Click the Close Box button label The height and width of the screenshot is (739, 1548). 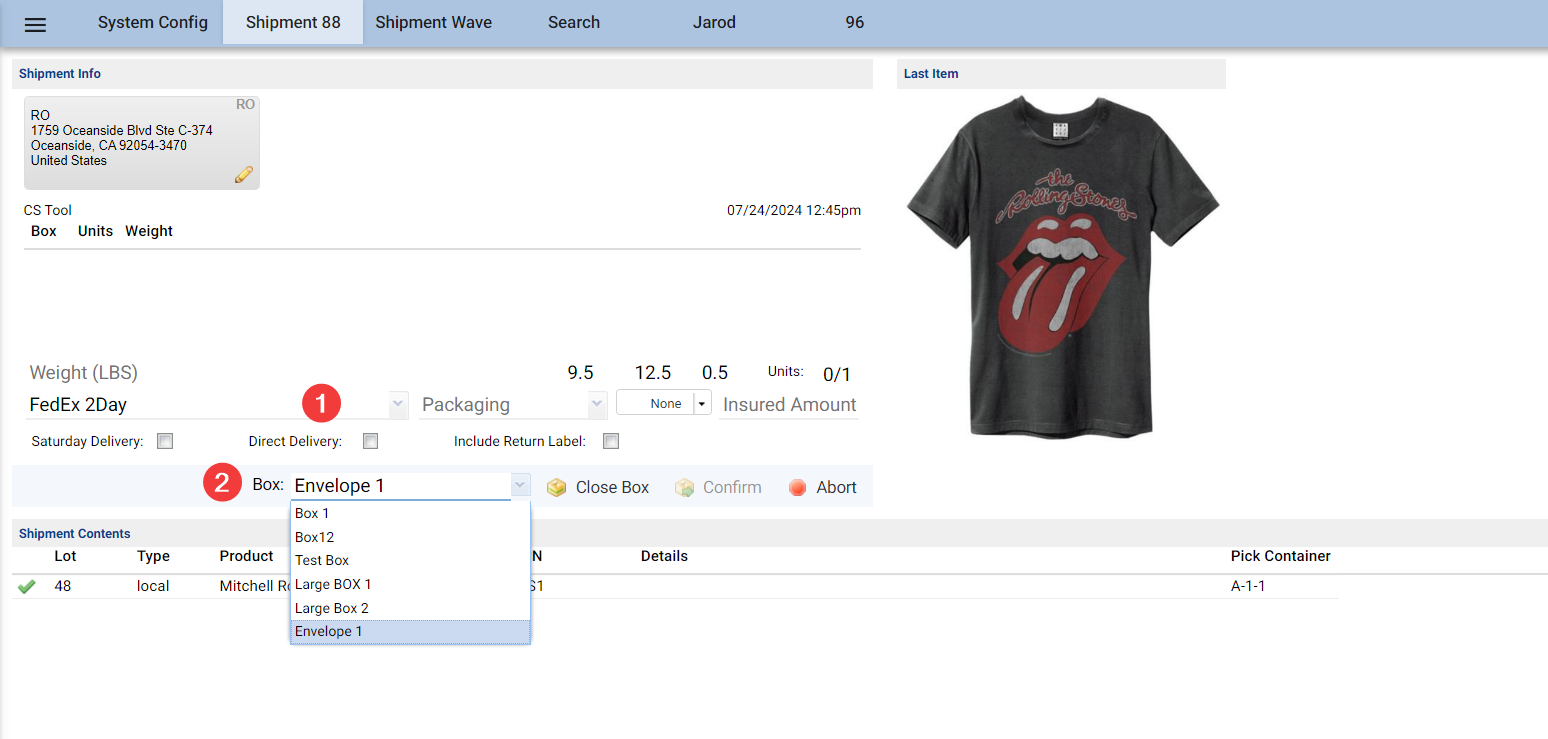612,488
